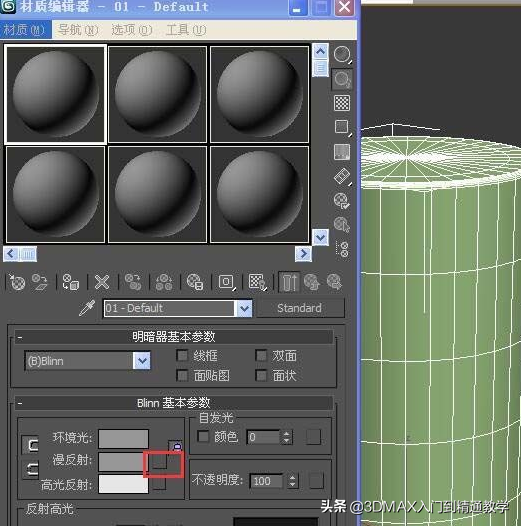Screen dimensions: 521x526
Task: Click the Get Material icon
Action: tap(17, 282)
